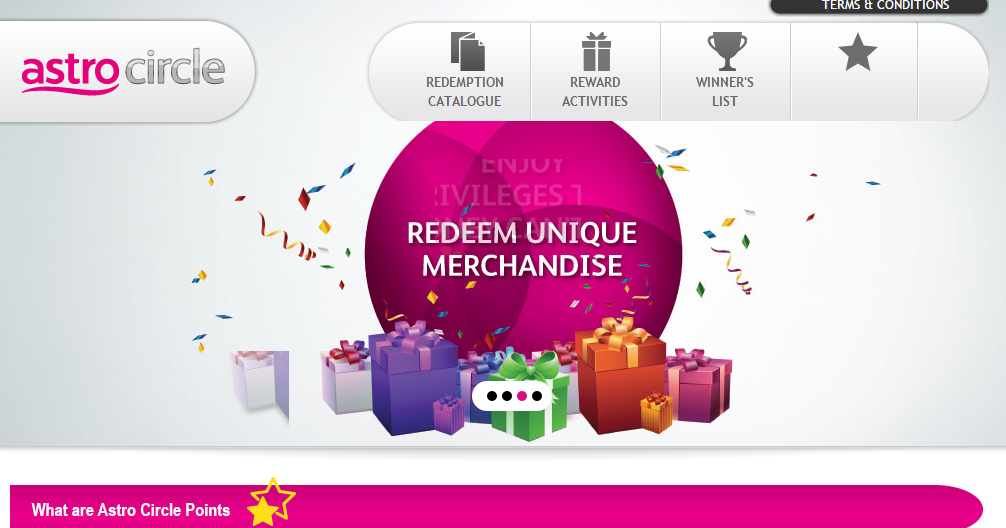This screenshot has height=528, width=1006.
Task: Click the pink active carousel dot
Action: click(x=522, y=396)
